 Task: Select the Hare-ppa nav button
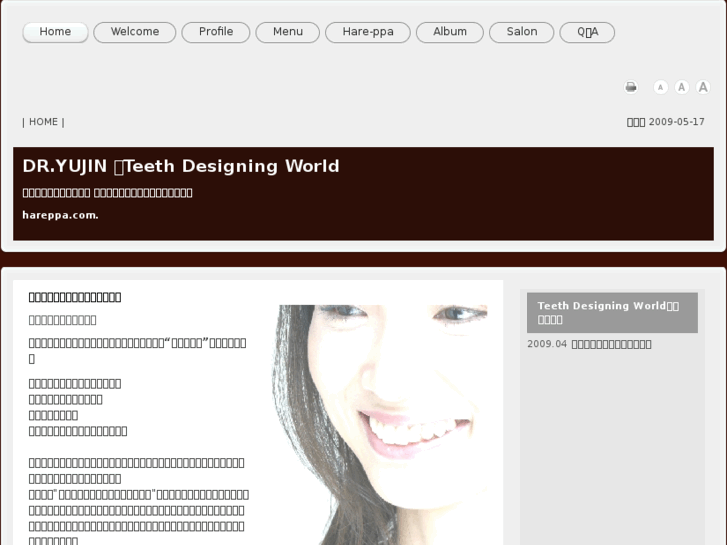click(x=368, y=32)
